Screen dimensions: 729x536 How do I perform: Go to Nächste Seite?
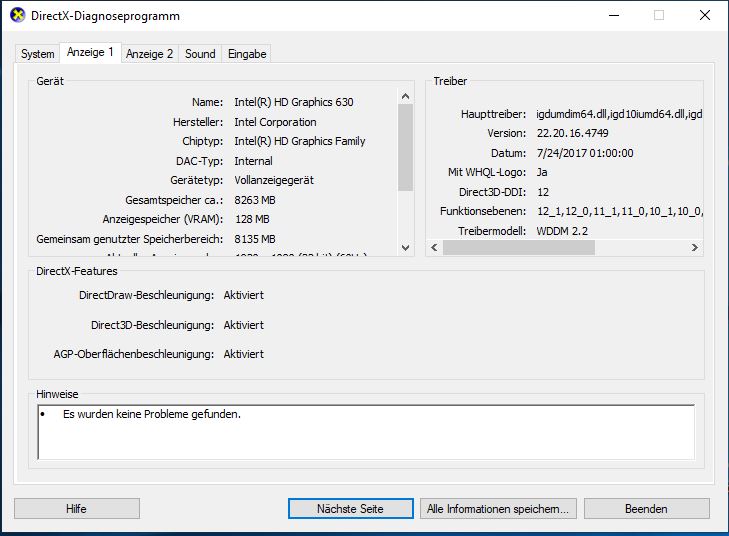tap(351, 509)
